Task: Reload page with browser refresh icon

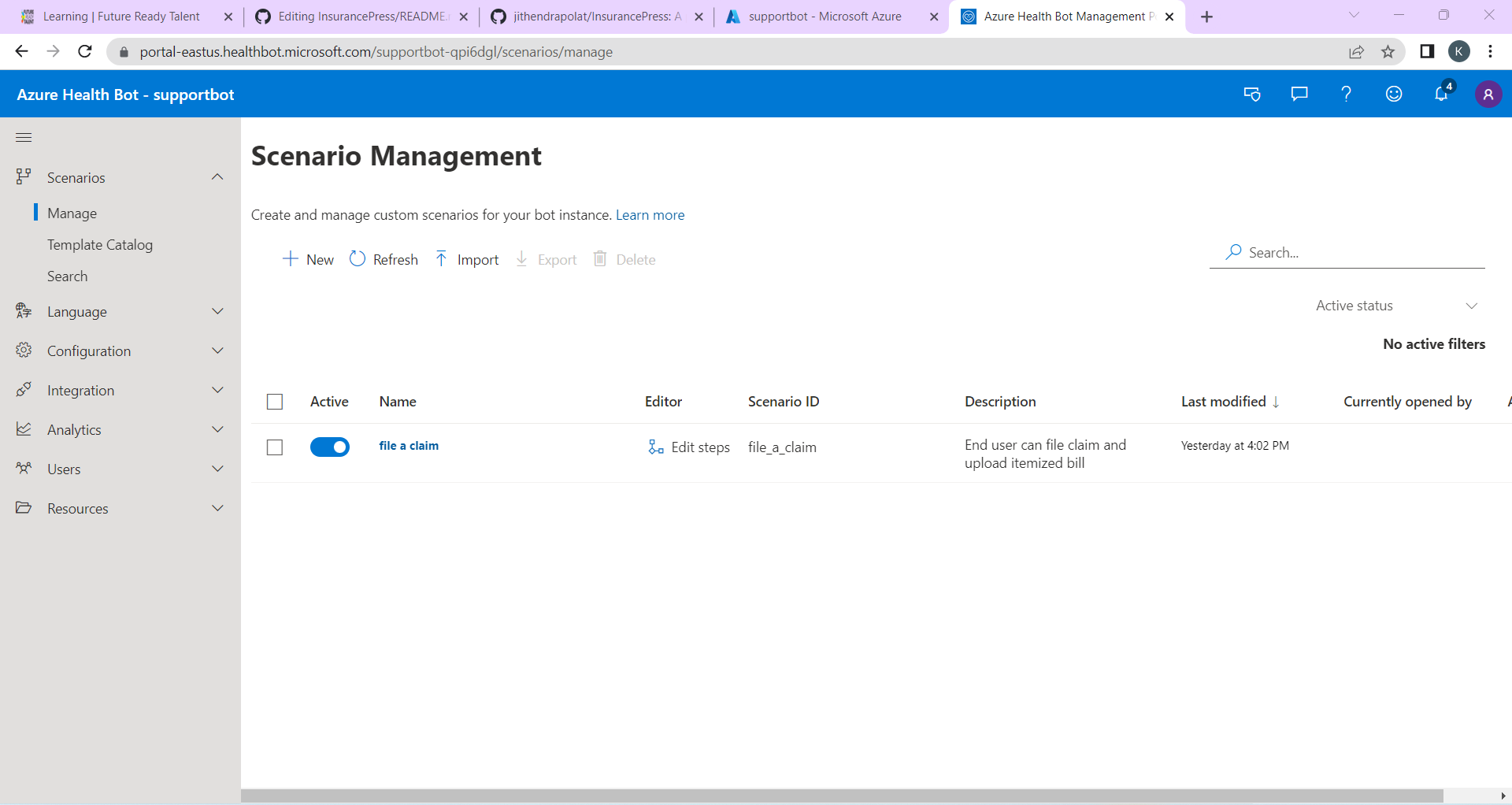Action: click(x=85, y=52)
